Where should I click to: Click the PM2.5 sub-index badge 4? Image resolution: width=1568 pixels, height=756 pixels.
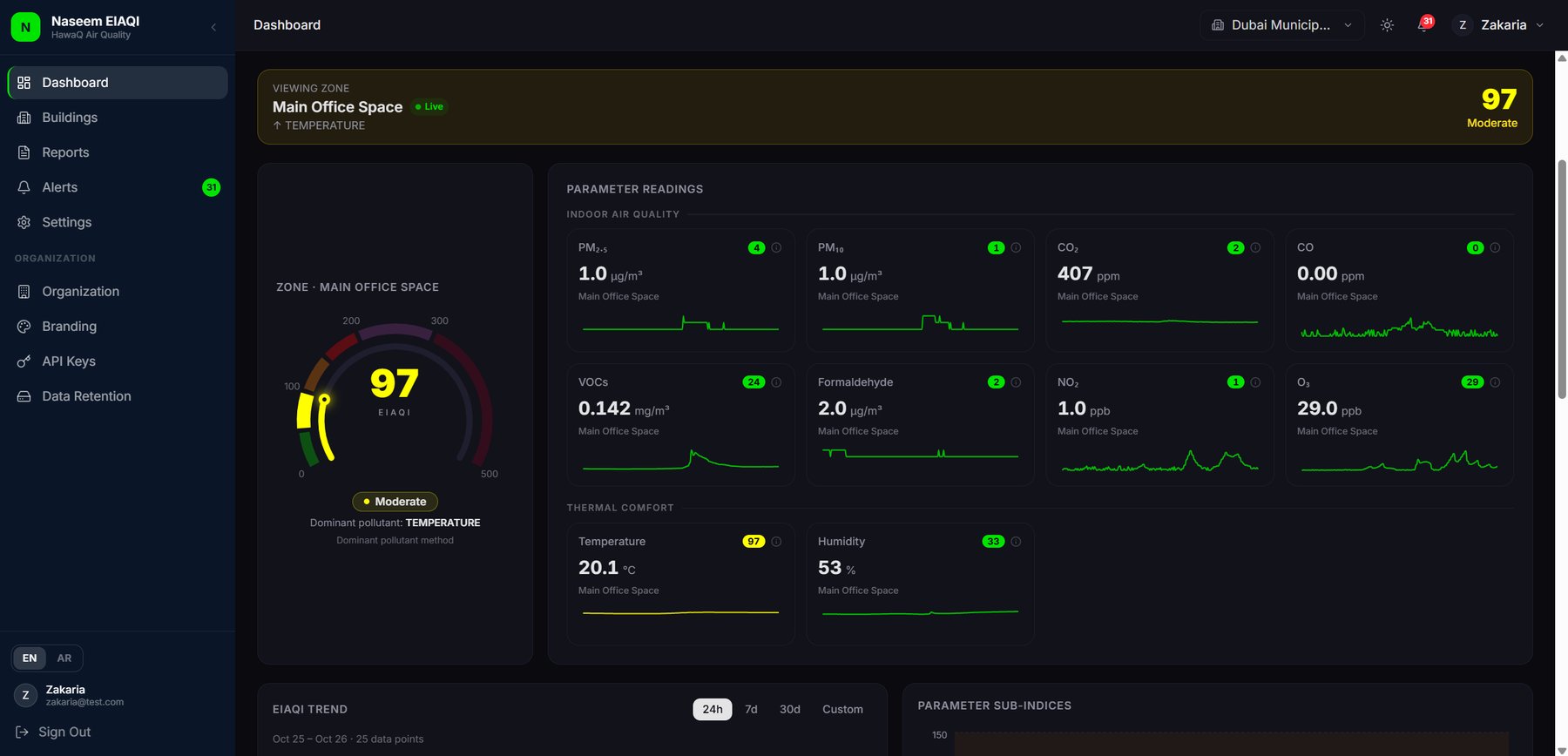pyautogui.click(x=756, y=248)
